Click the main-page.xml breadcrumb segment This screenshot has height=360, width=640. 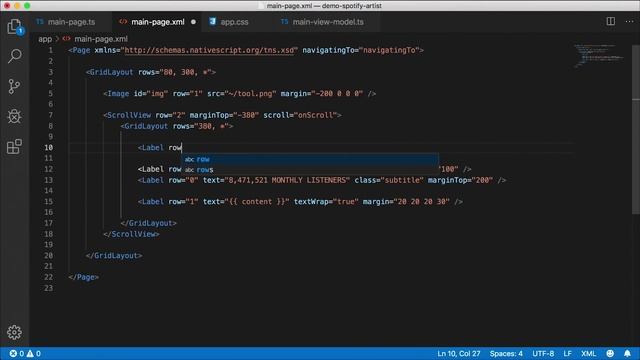[96, 39]
